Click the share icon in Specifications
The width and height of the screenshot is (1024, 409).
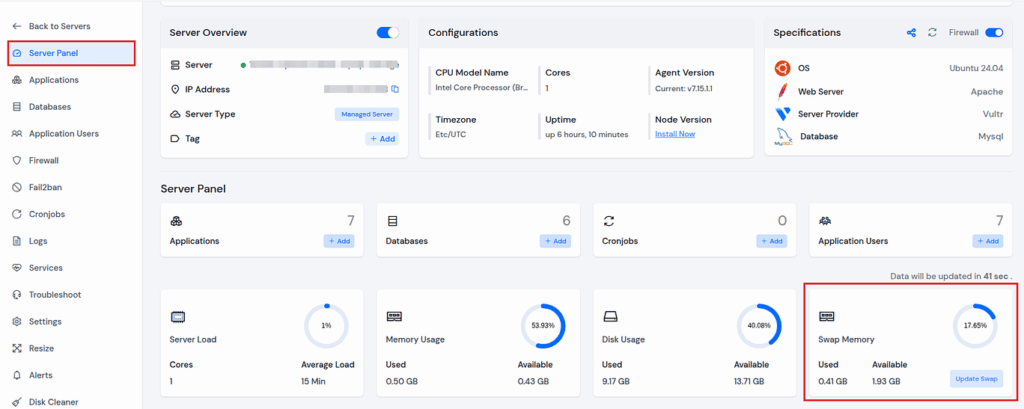coord(911,33)
